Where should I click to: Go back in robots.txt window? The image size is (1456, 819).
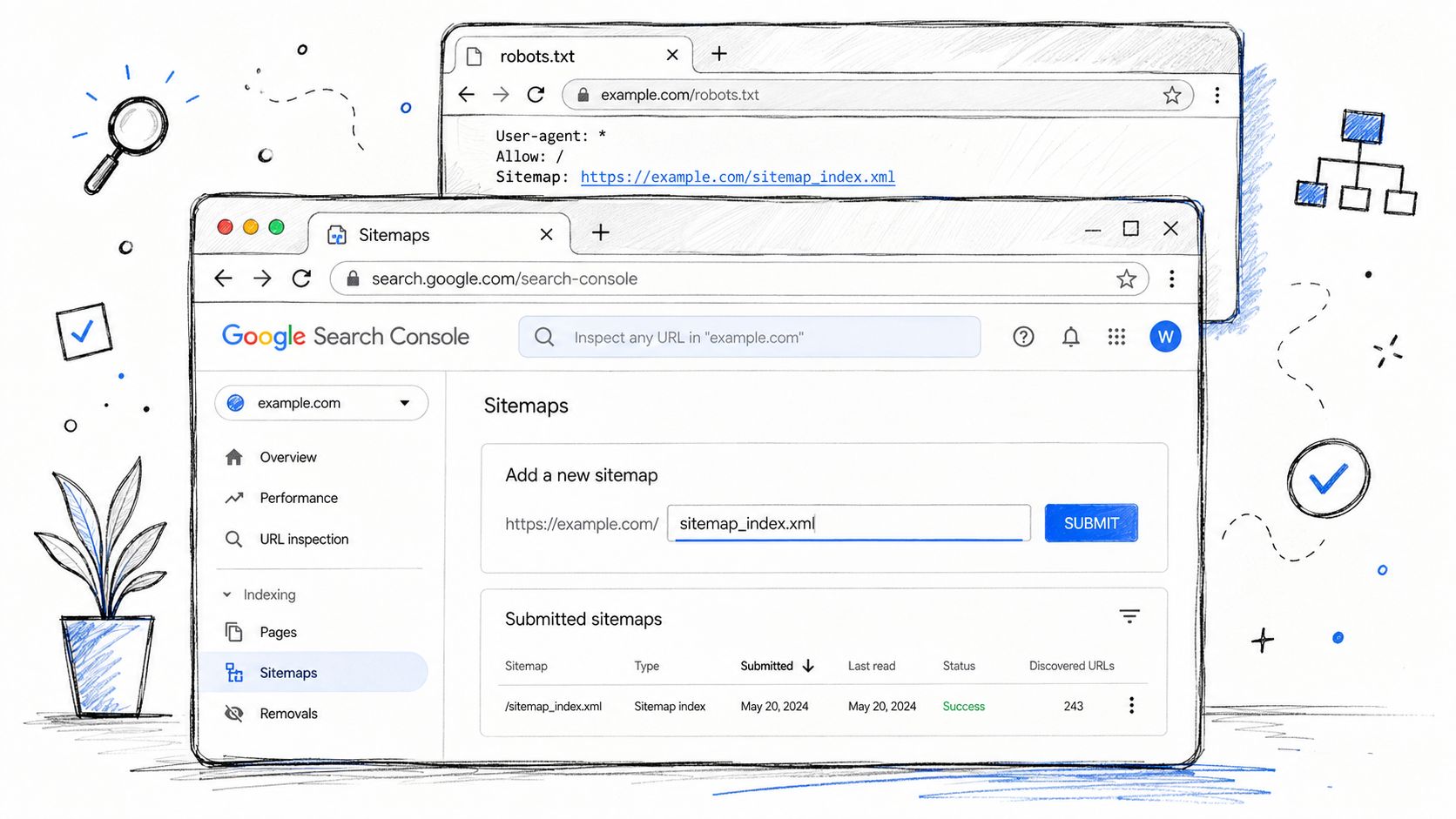pos(467,94)
